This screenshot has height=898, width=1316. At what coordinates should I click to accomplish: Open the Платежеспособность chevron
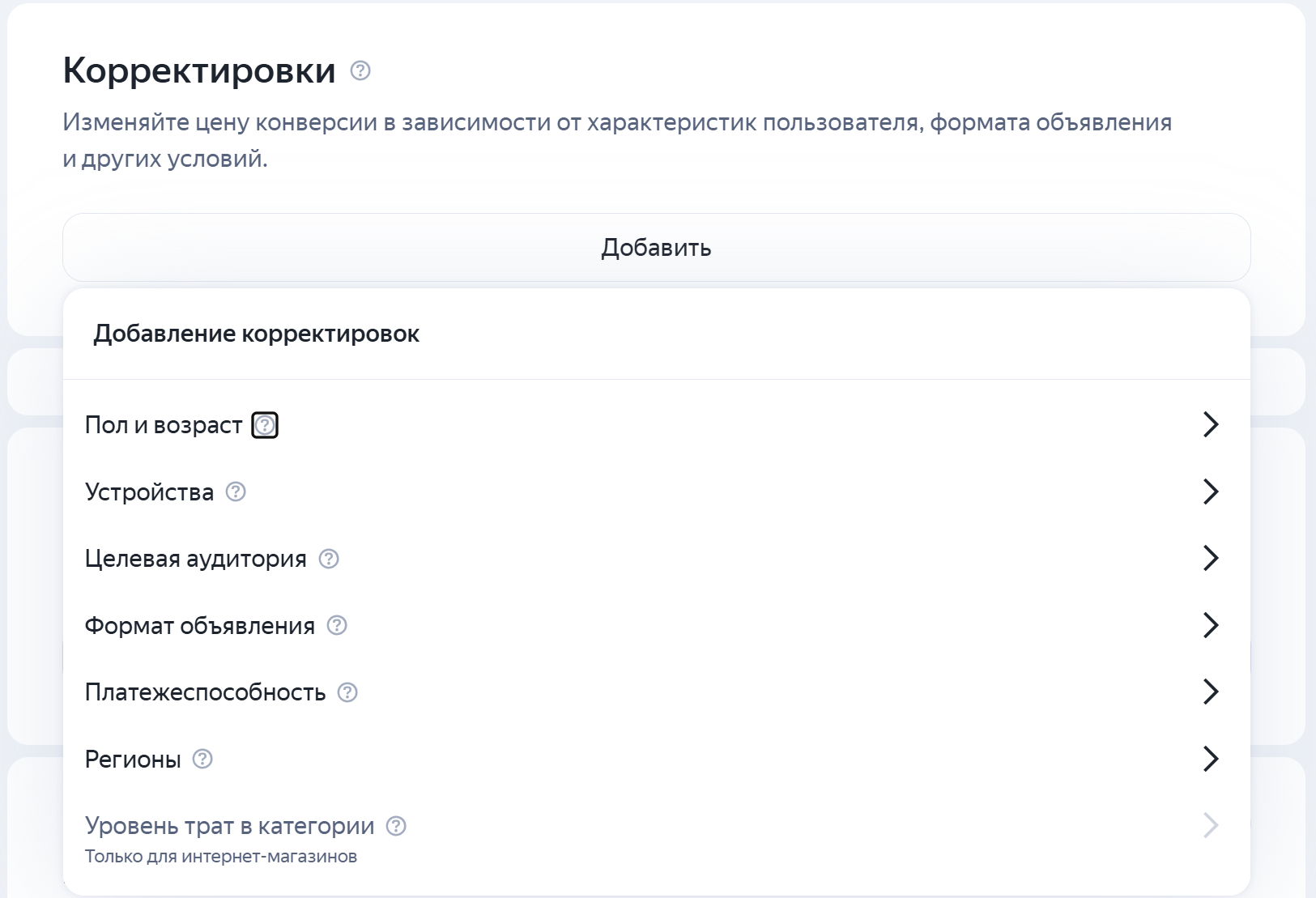[1210, 692]
